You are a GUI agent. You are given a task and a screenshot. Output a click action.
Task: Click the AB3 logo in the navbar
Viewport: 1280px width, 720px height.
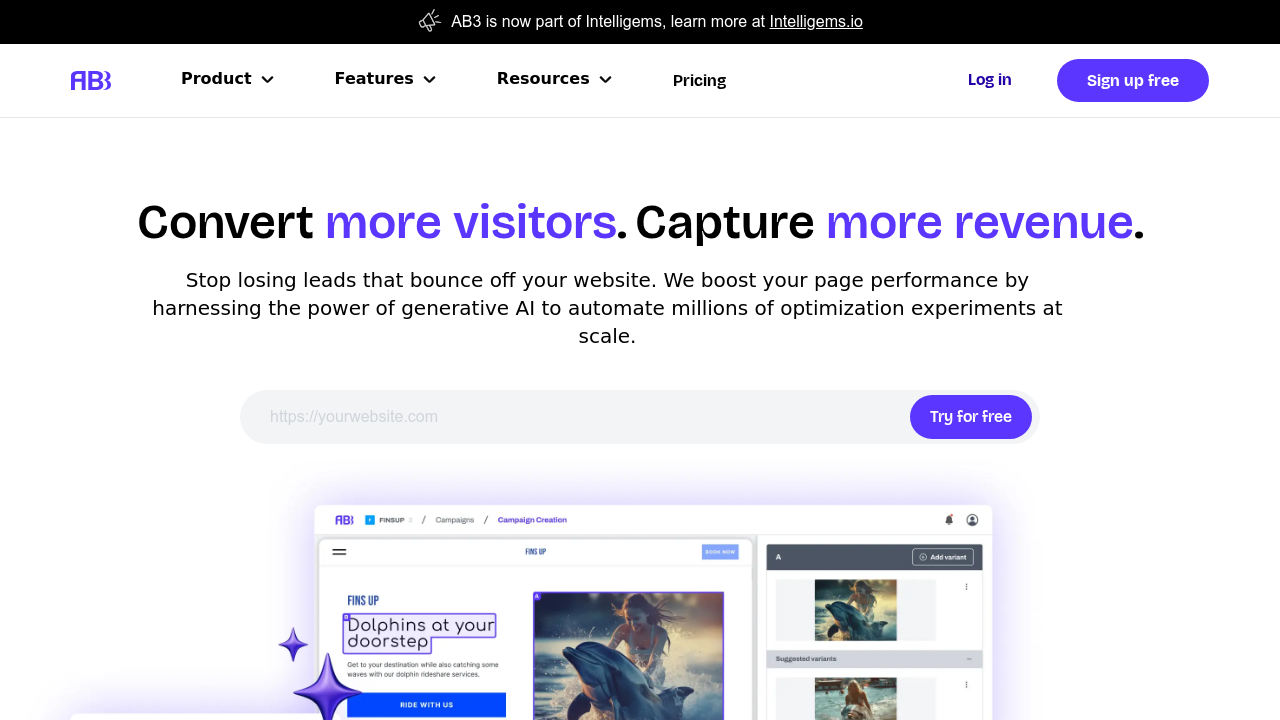91,81
